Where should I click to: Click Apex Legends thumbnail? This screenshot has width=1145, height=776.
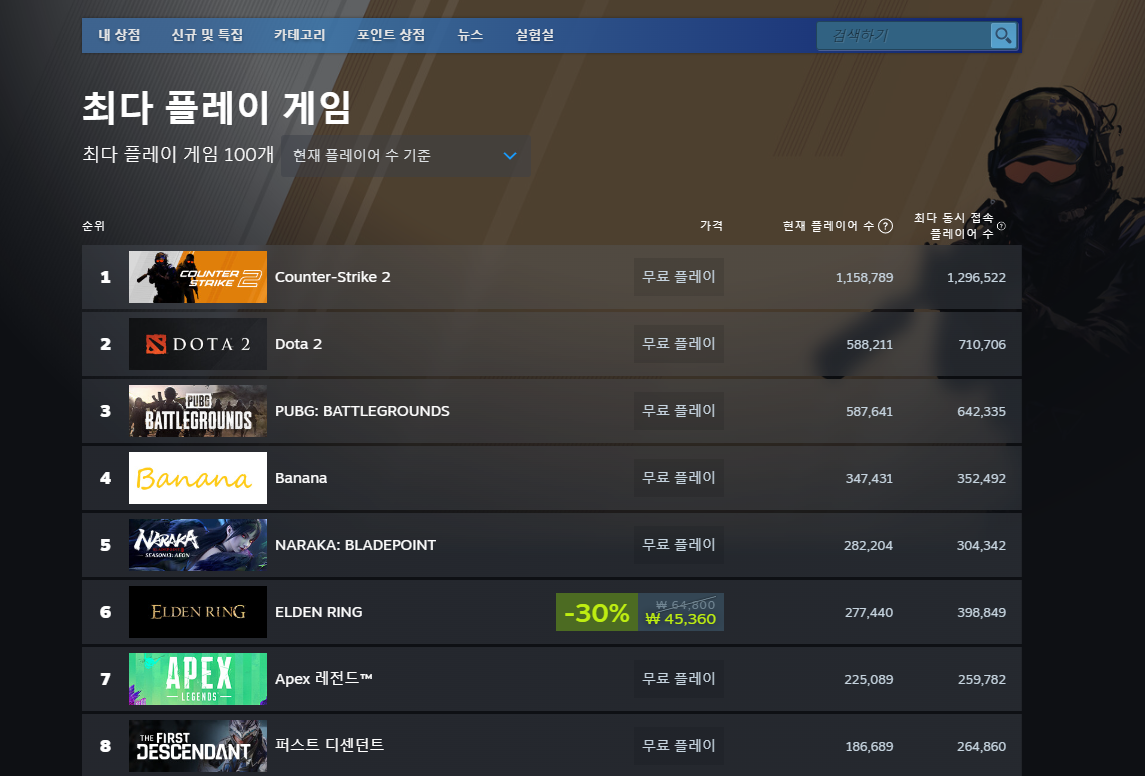[198, 679]
